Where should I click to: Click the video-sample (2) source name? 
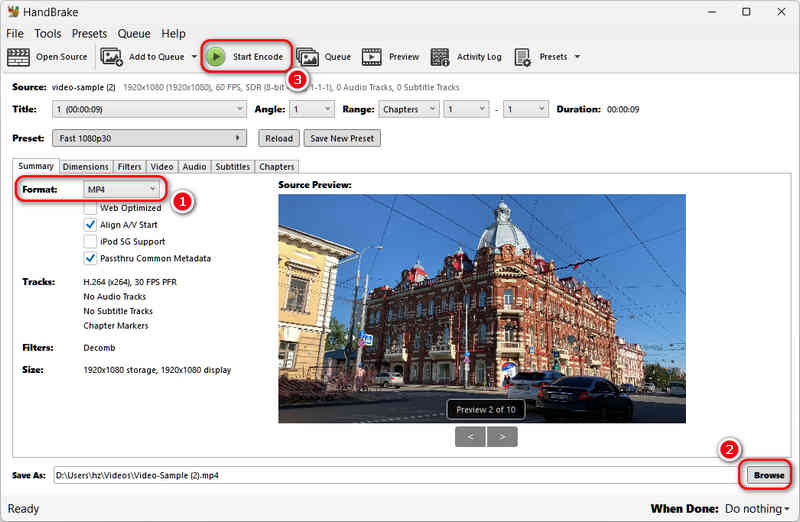(84, 87)
